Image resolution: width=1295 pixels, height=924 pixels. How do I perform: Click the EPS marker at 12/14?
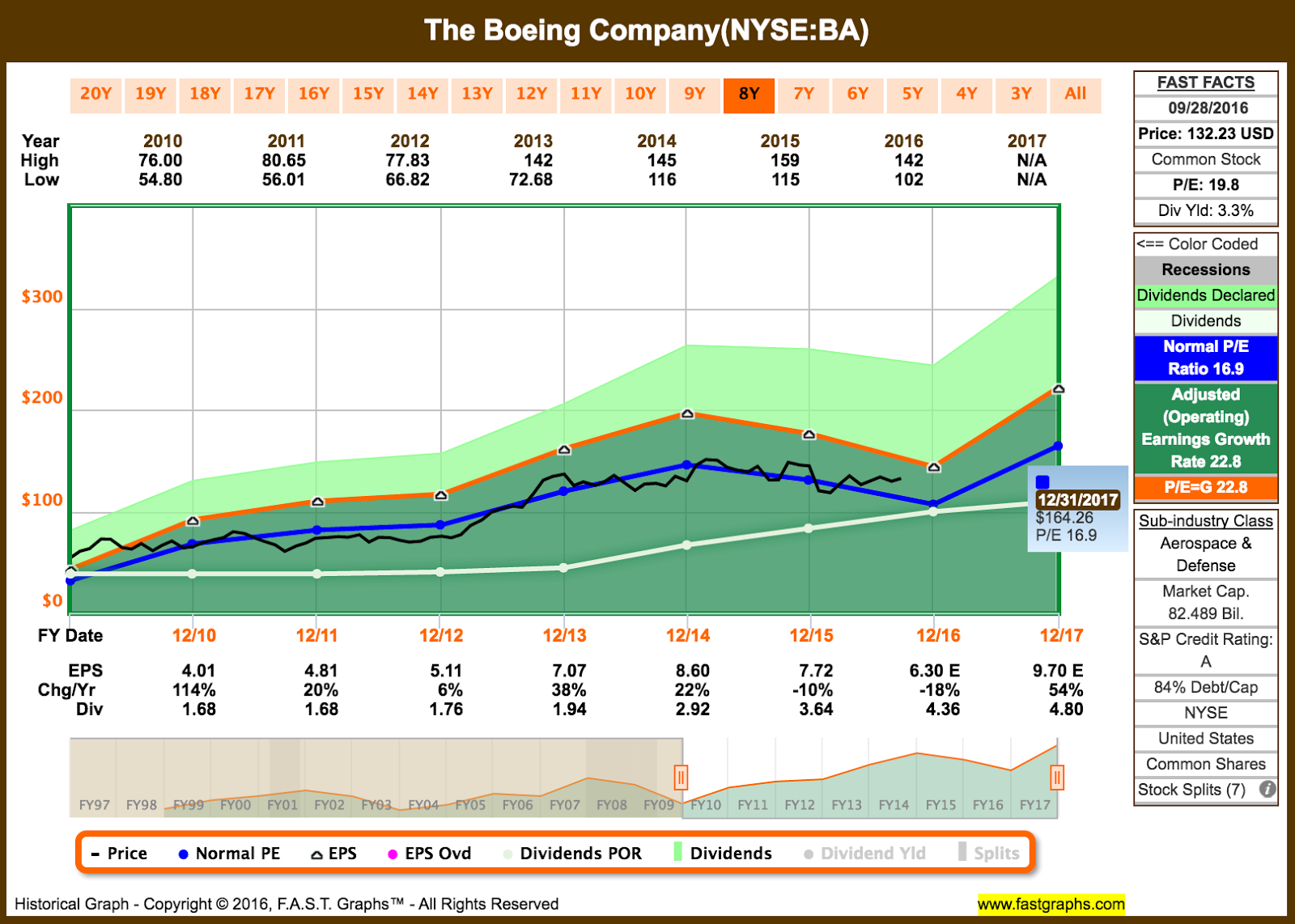[x=687, y=413]
